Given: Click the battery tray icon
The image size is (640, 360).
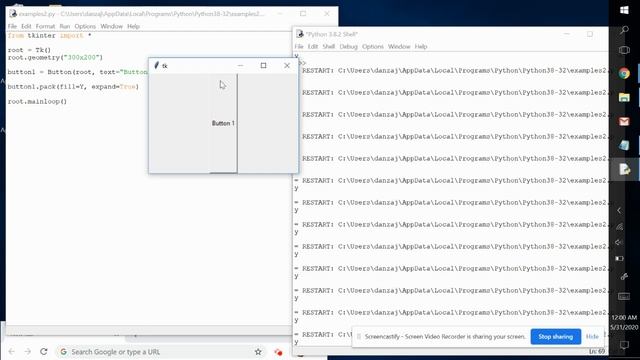Looking at the screenshot, I should coord(619,258).
